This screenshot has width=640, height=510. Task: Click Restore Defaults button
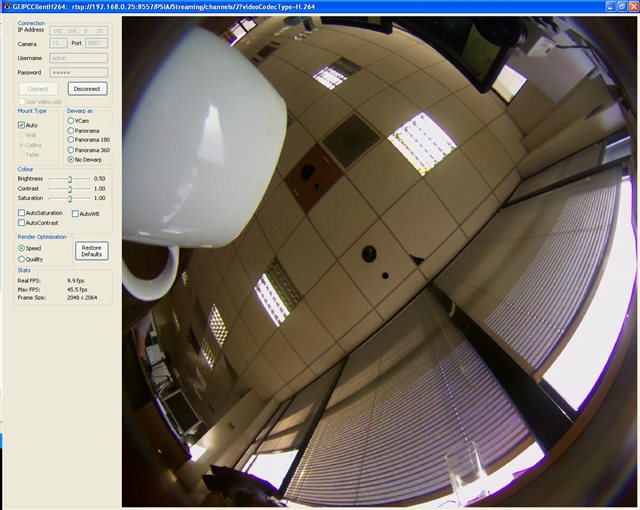pyautogui.click(x=91, y=251)
